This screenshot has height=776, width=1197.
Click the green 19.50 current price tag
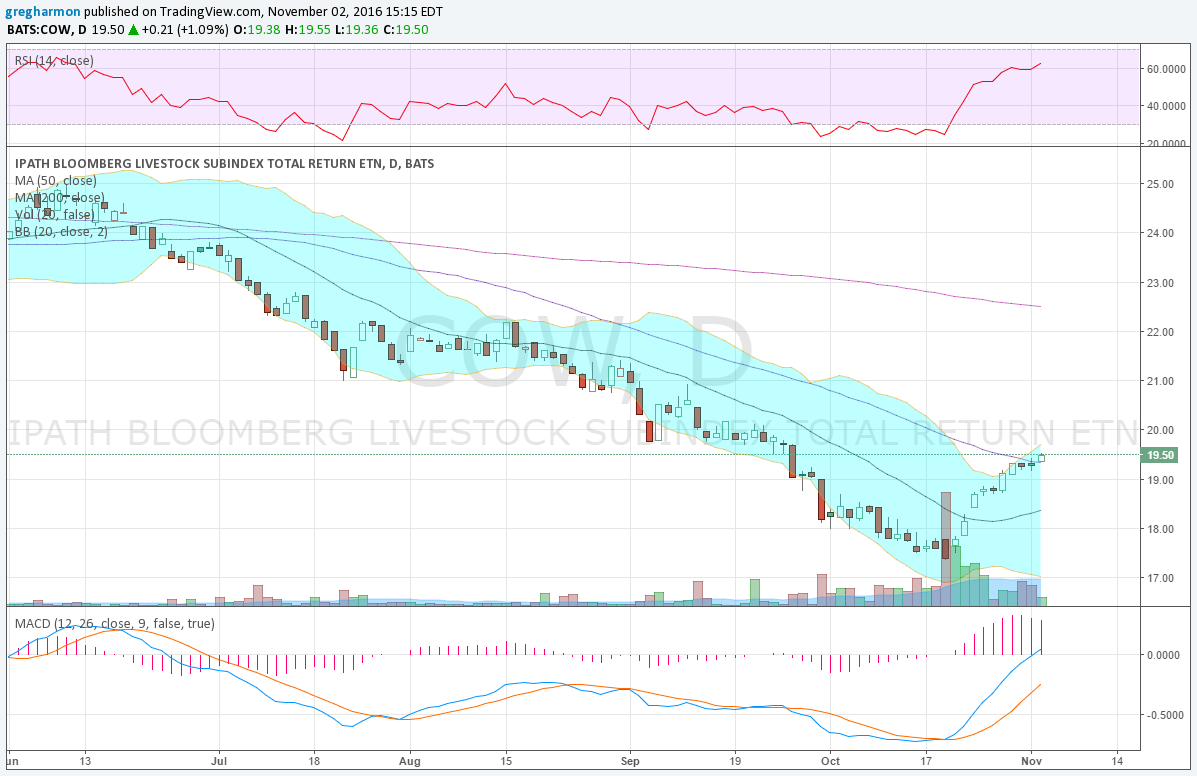coord(1160,455)
